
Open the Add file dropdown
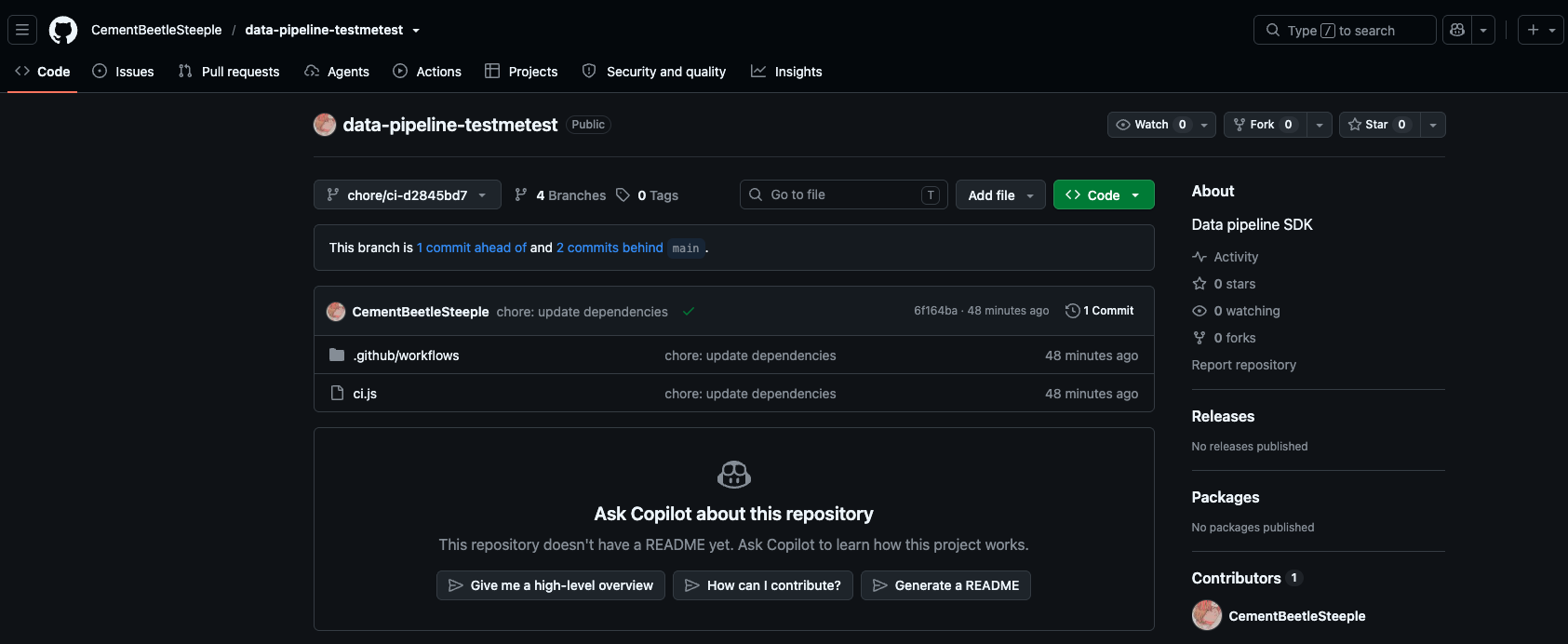[1000, 195]
